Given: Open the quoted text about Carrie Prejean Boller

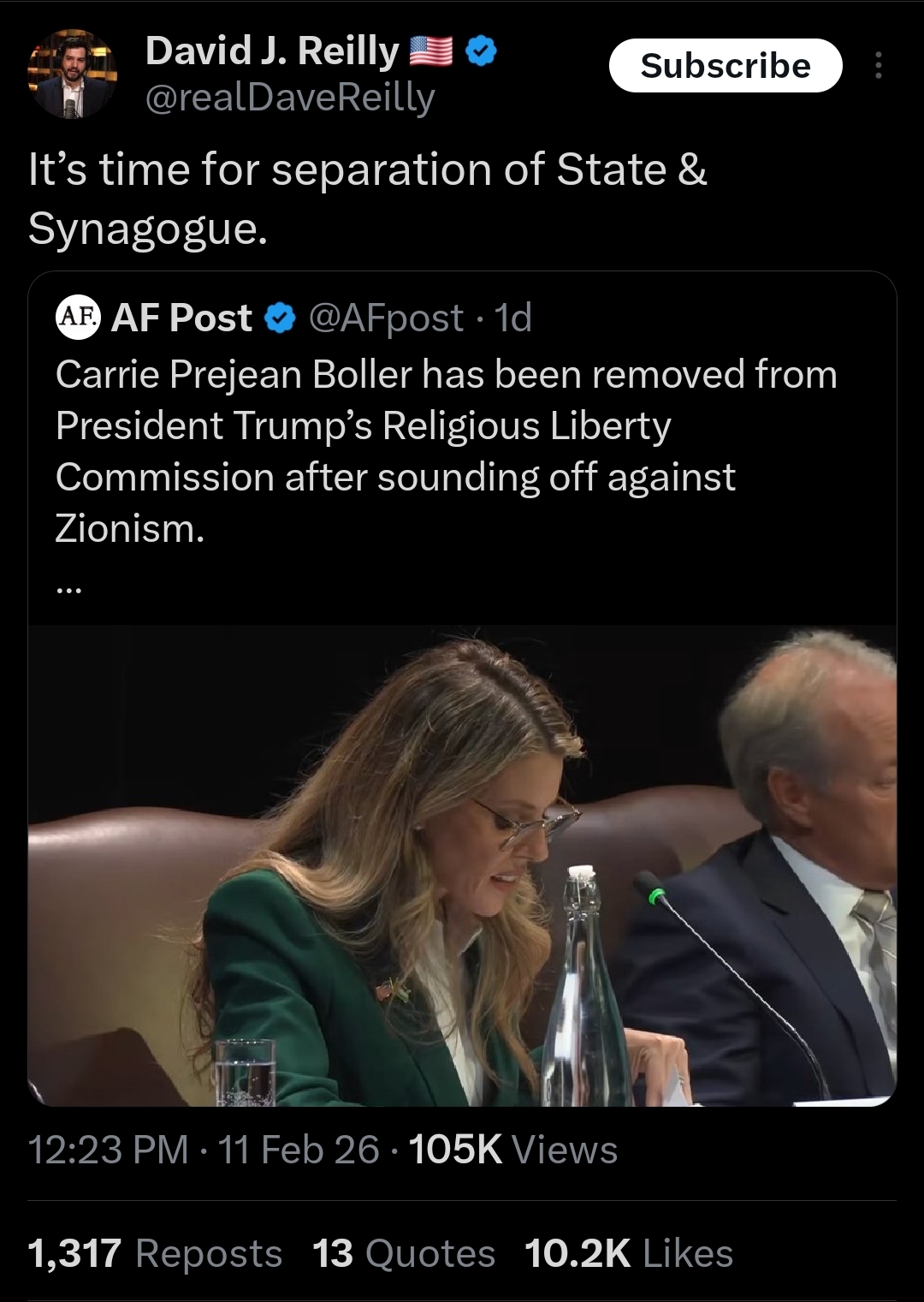Looking at the screenshot, I should point(445,451).
